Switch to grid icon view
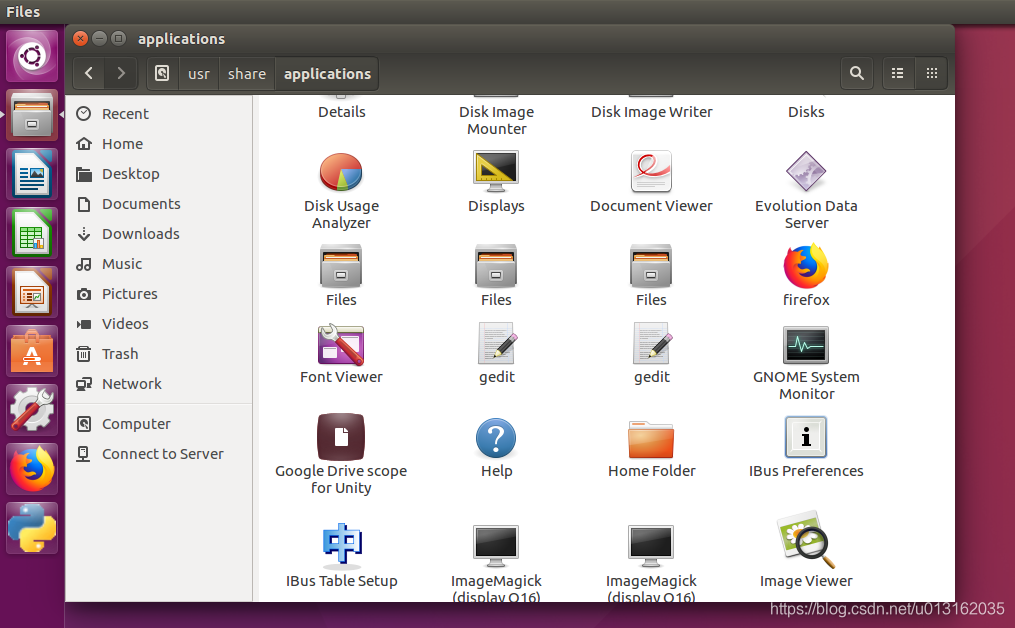Screen dimensions: 1015x628 pos(932,73)
